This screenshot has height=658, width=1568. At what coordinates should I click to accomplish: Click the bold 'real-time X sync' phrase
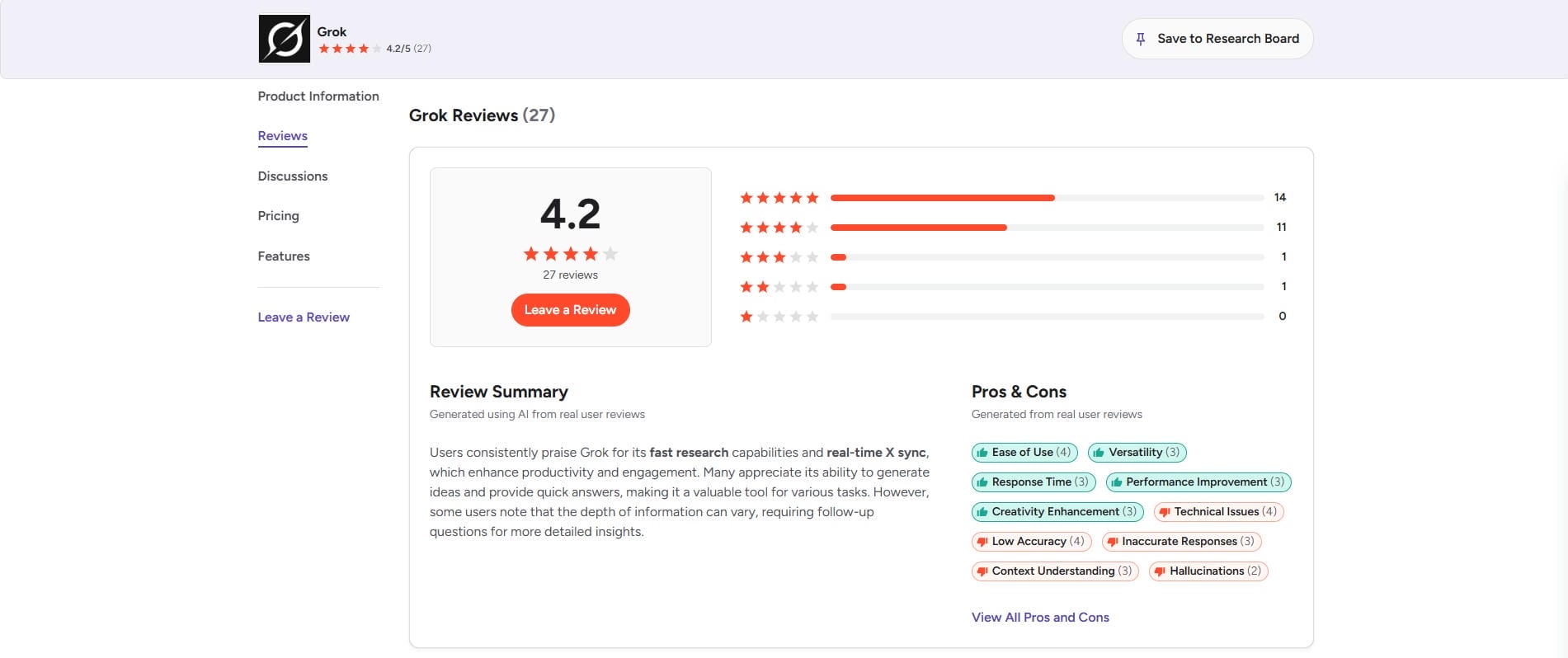pos(876,453)
